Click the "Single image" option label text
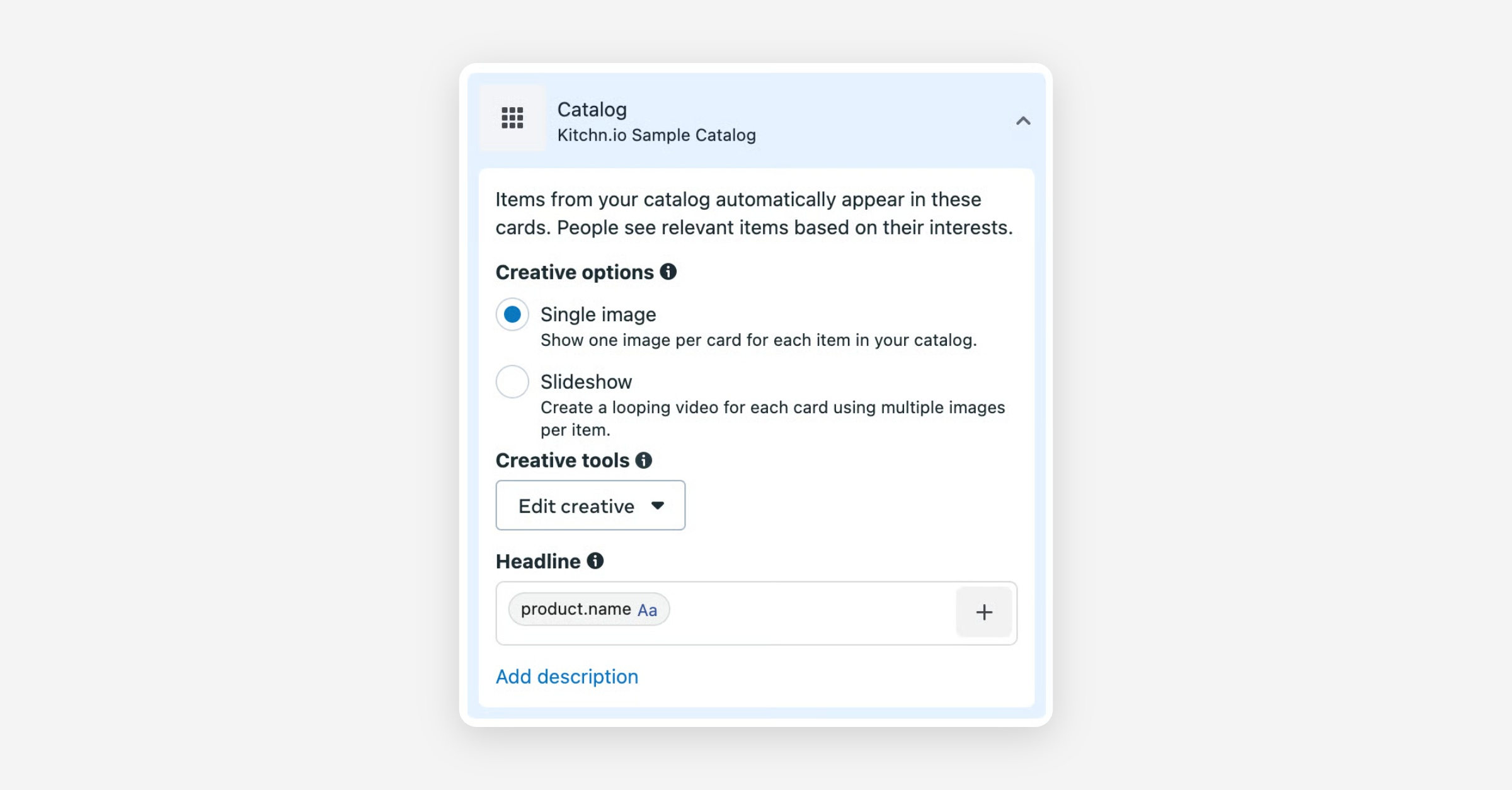This screenshot has width=1512, height=790. coord(598,314)
